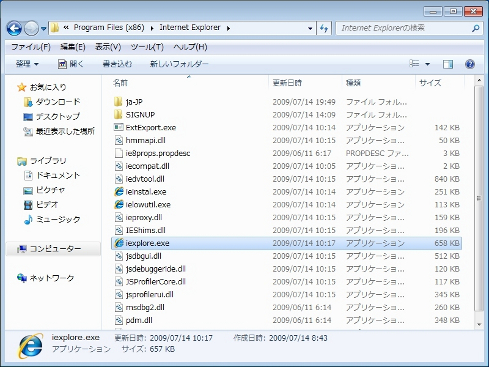This screenshot has width=489, height=367.
Task: Click the Forward navigation arrow
Action: (32, 29)
